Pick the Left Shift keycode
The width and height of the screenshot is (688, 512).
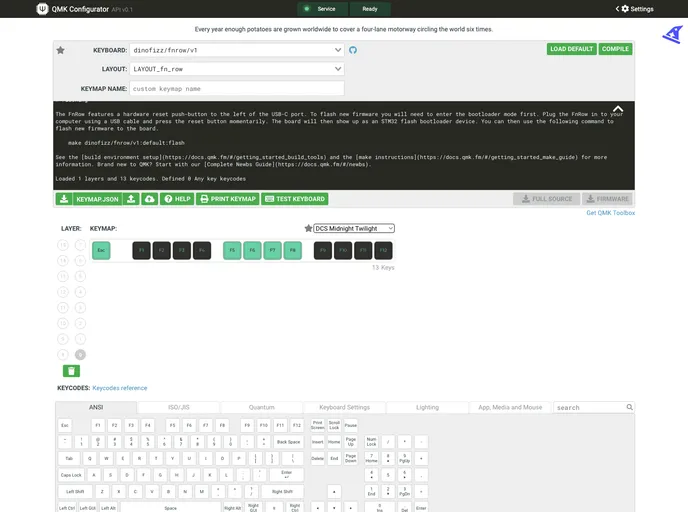[75, 492]
